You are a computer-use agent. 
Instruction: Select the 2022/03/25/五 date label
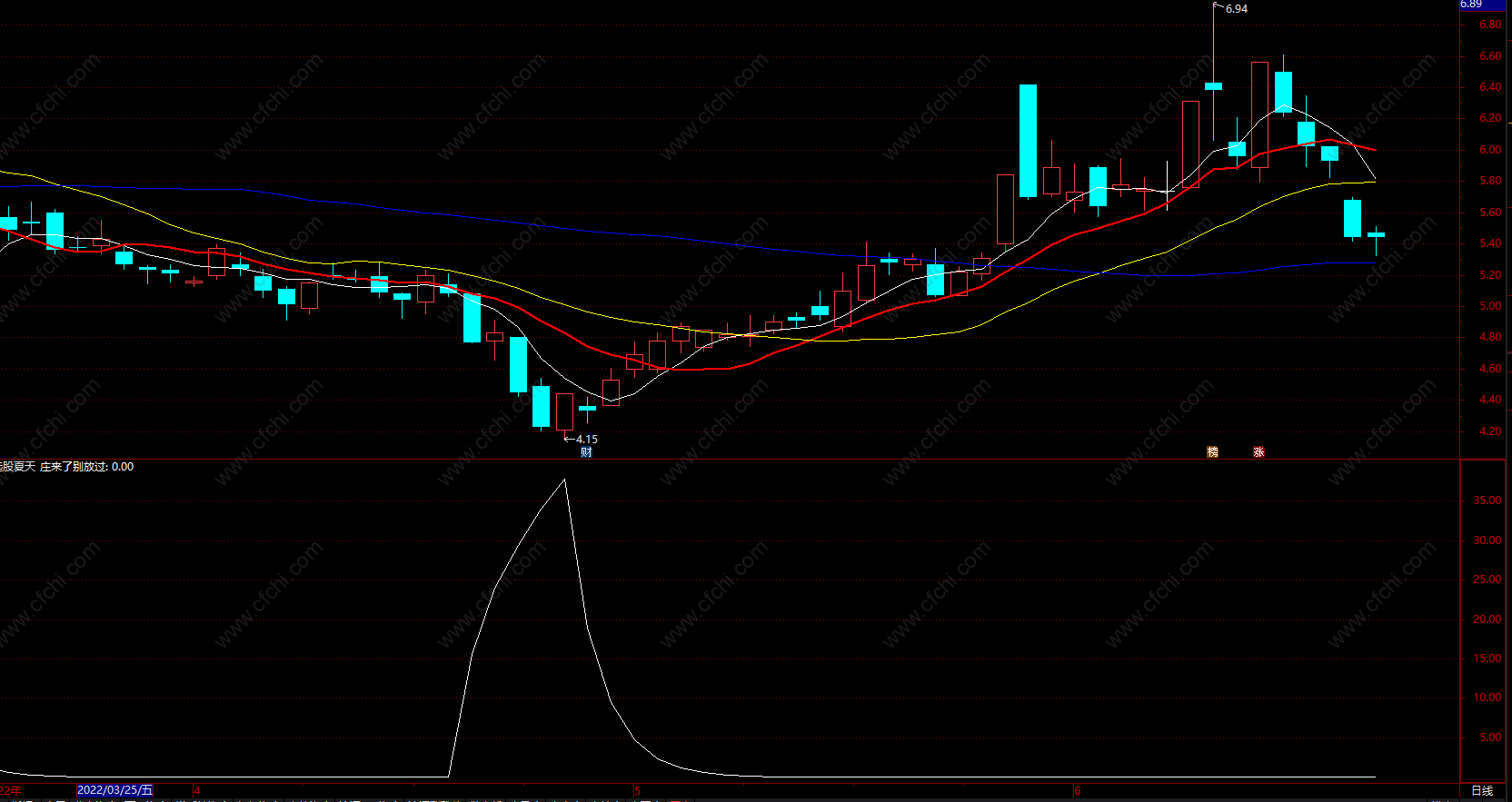(114, 790)
